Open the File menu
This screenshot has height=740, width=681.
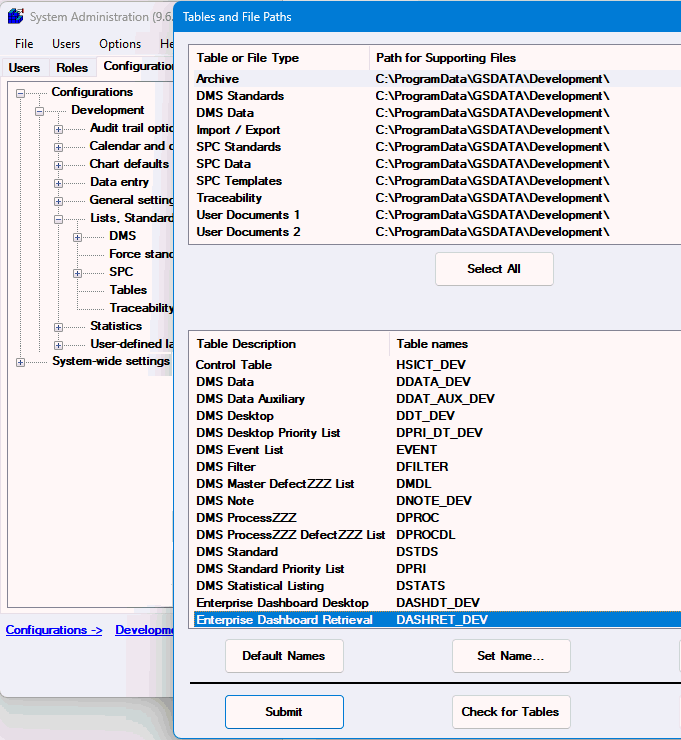point(24,44)
